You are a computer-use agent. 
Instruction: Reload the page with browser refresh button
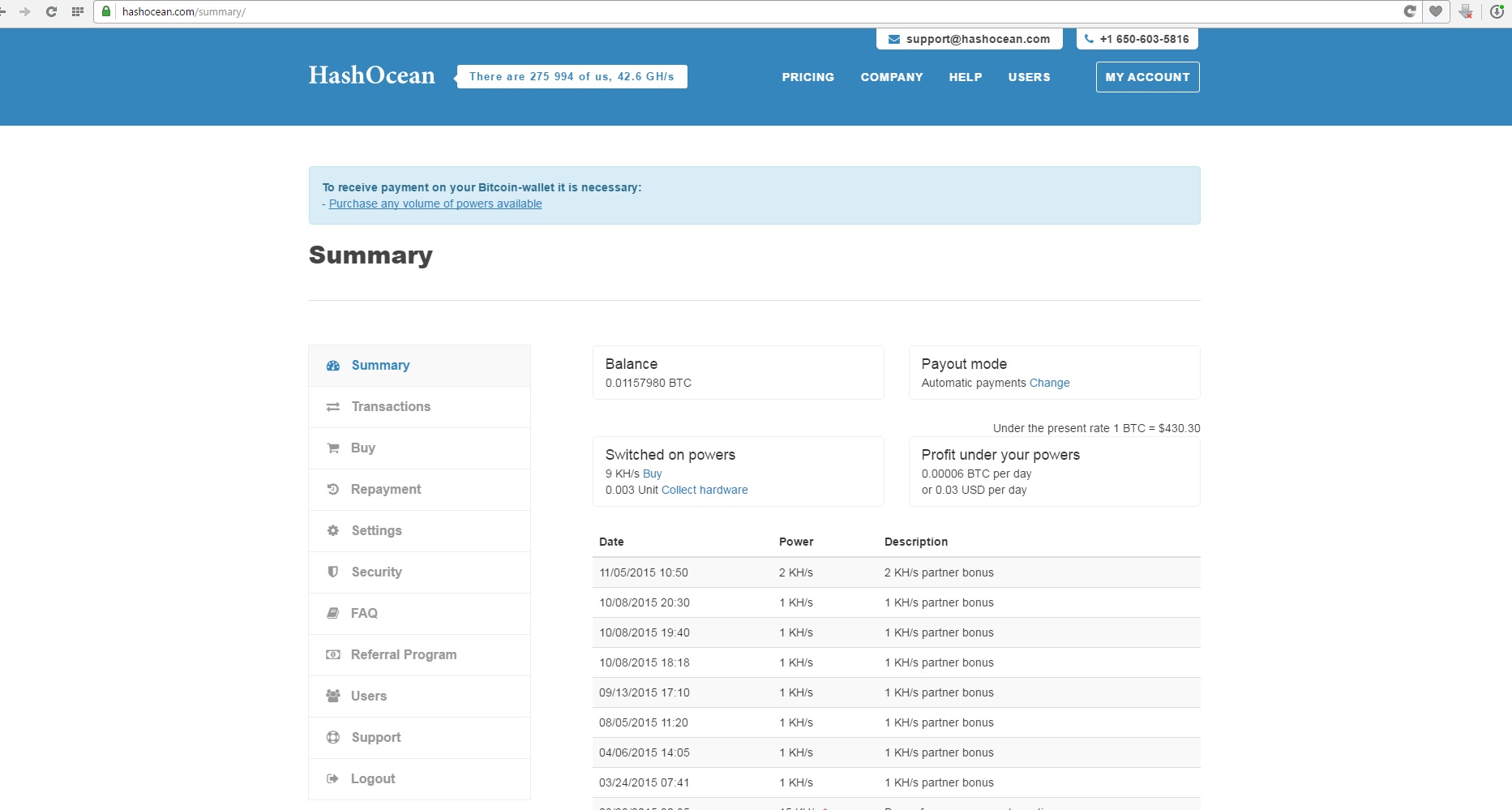click(51, 11)
